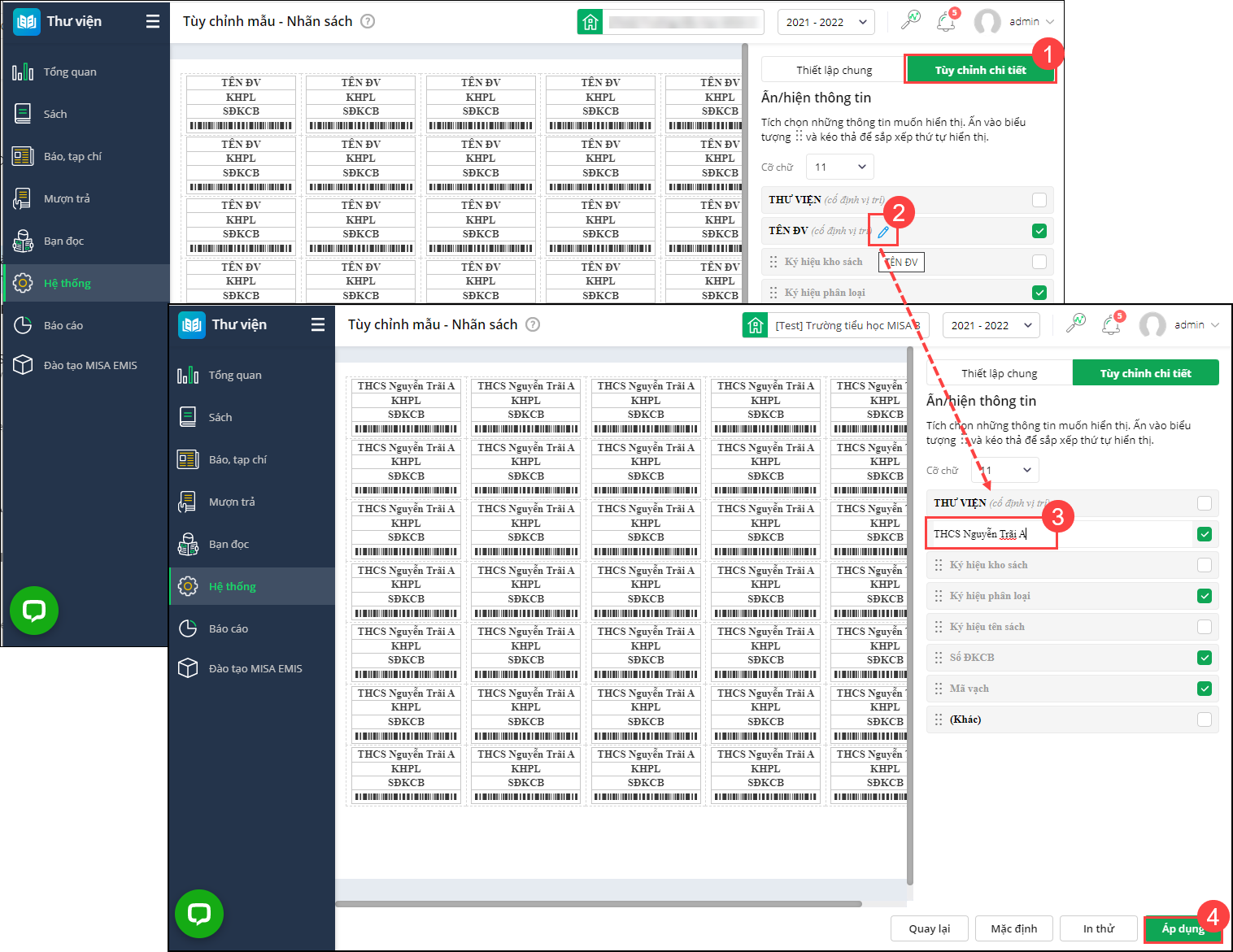Open the green chat bubble in back window
The image size is (1233, 952).
point(34,610)
